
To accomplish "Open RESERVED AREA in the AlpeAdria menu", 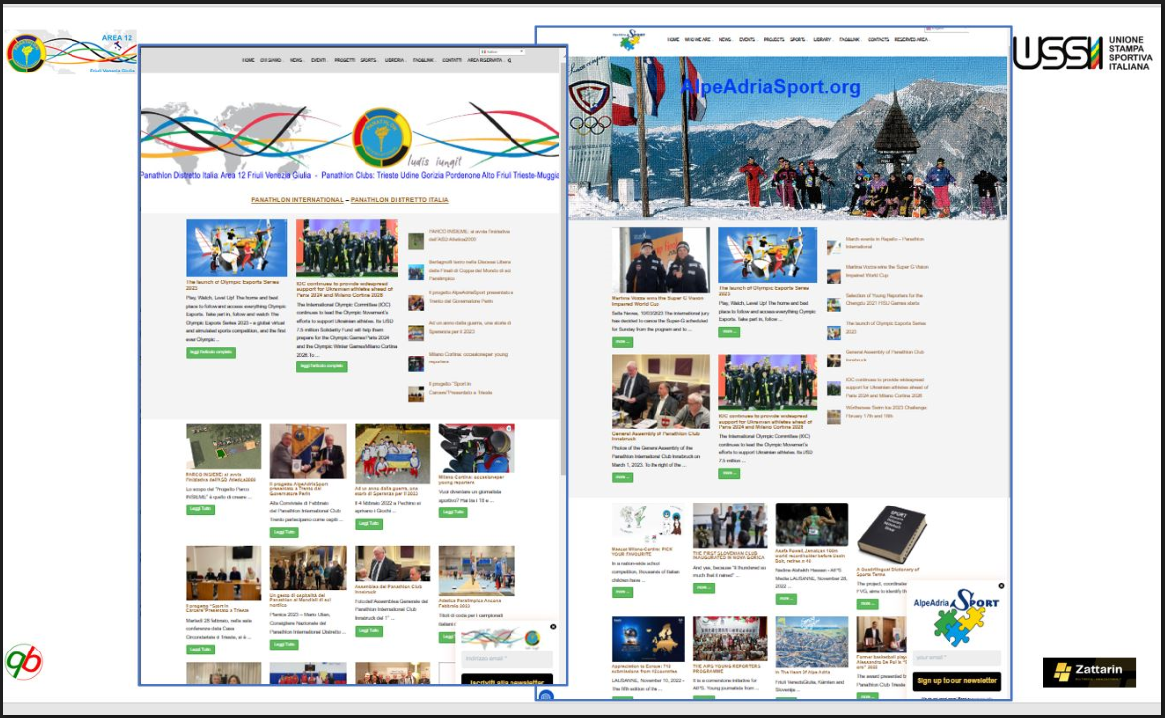I will (x=911, y=39).
